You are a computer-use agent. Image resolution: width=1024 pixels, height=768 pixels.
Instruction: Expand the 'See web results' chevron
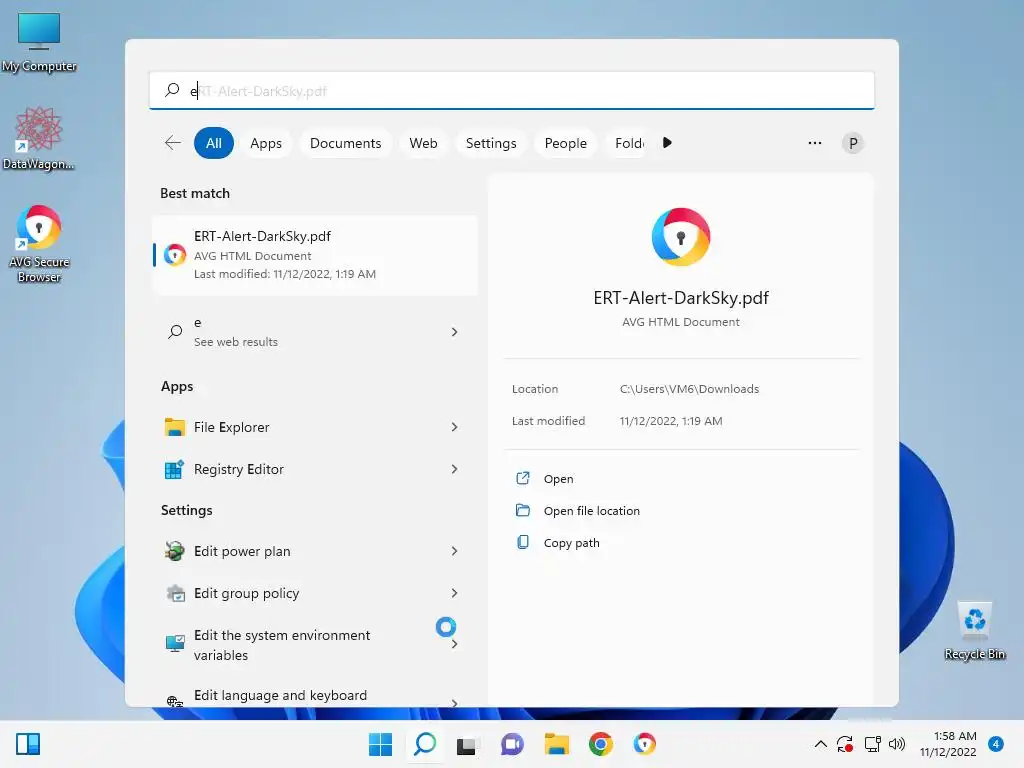coord(455,332)
